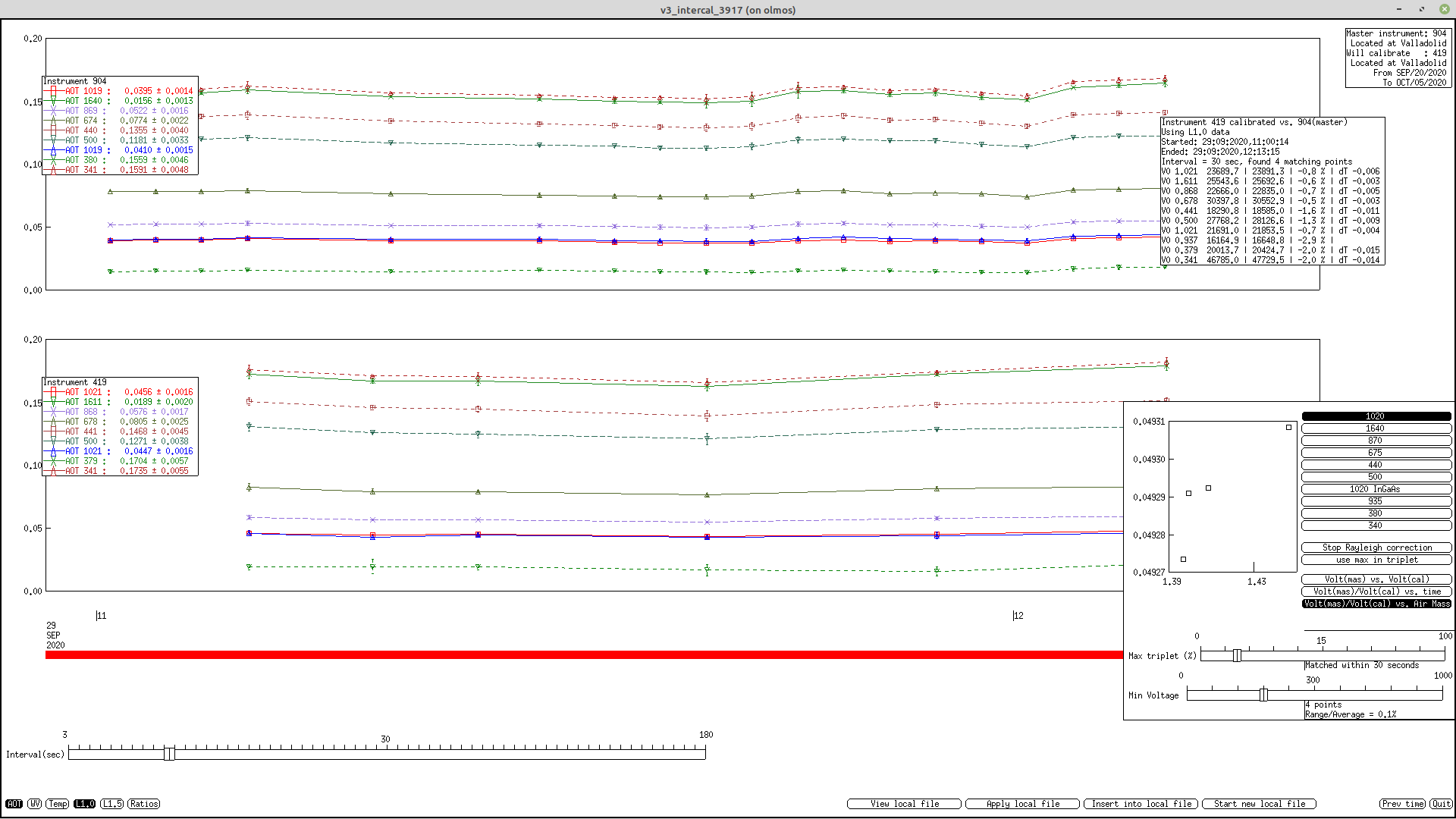Click Start new local file
Image resolution: width=1456 pixels, height=819 pixels.
[x=1260, y=804]
